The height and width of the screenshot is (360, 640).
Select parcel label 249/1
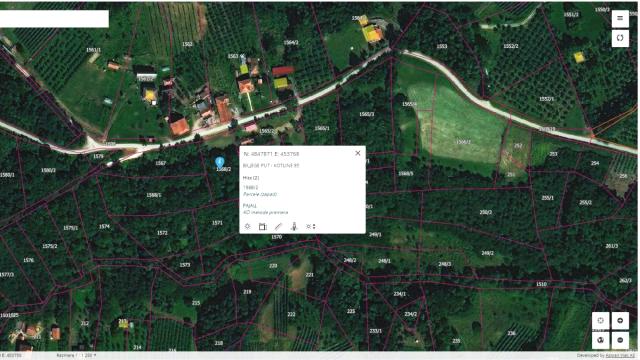[x=375, y=235]
